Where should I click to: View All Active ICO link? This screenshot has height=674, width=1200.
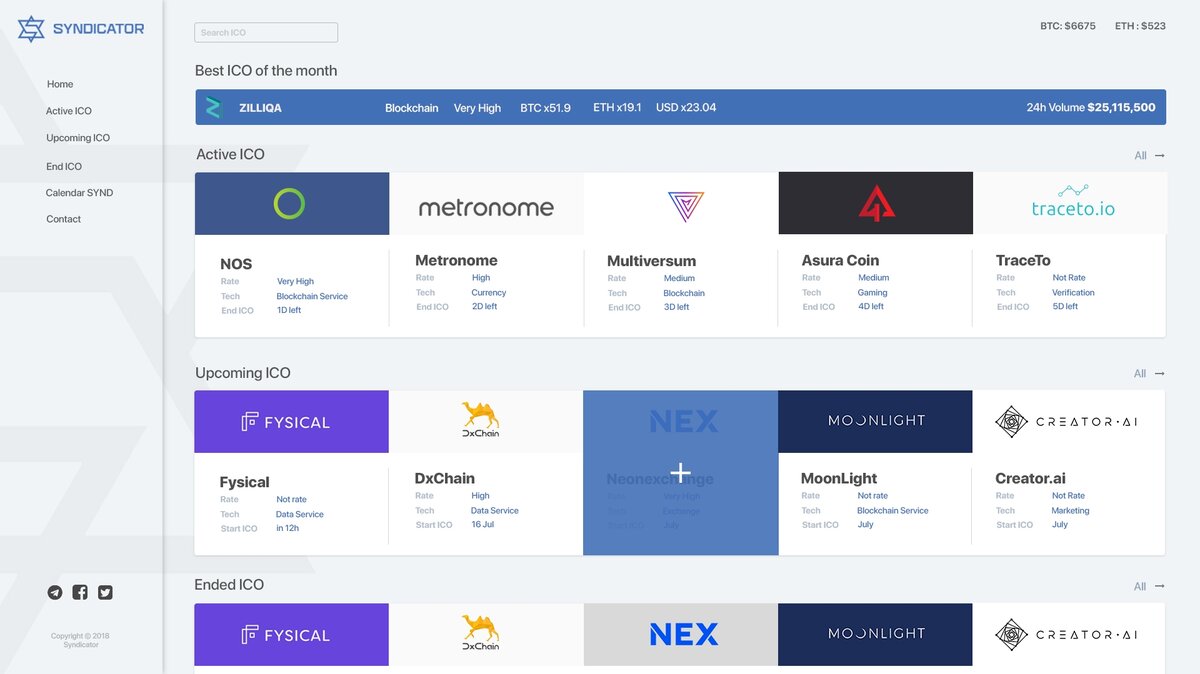[x=1140, y=156]
